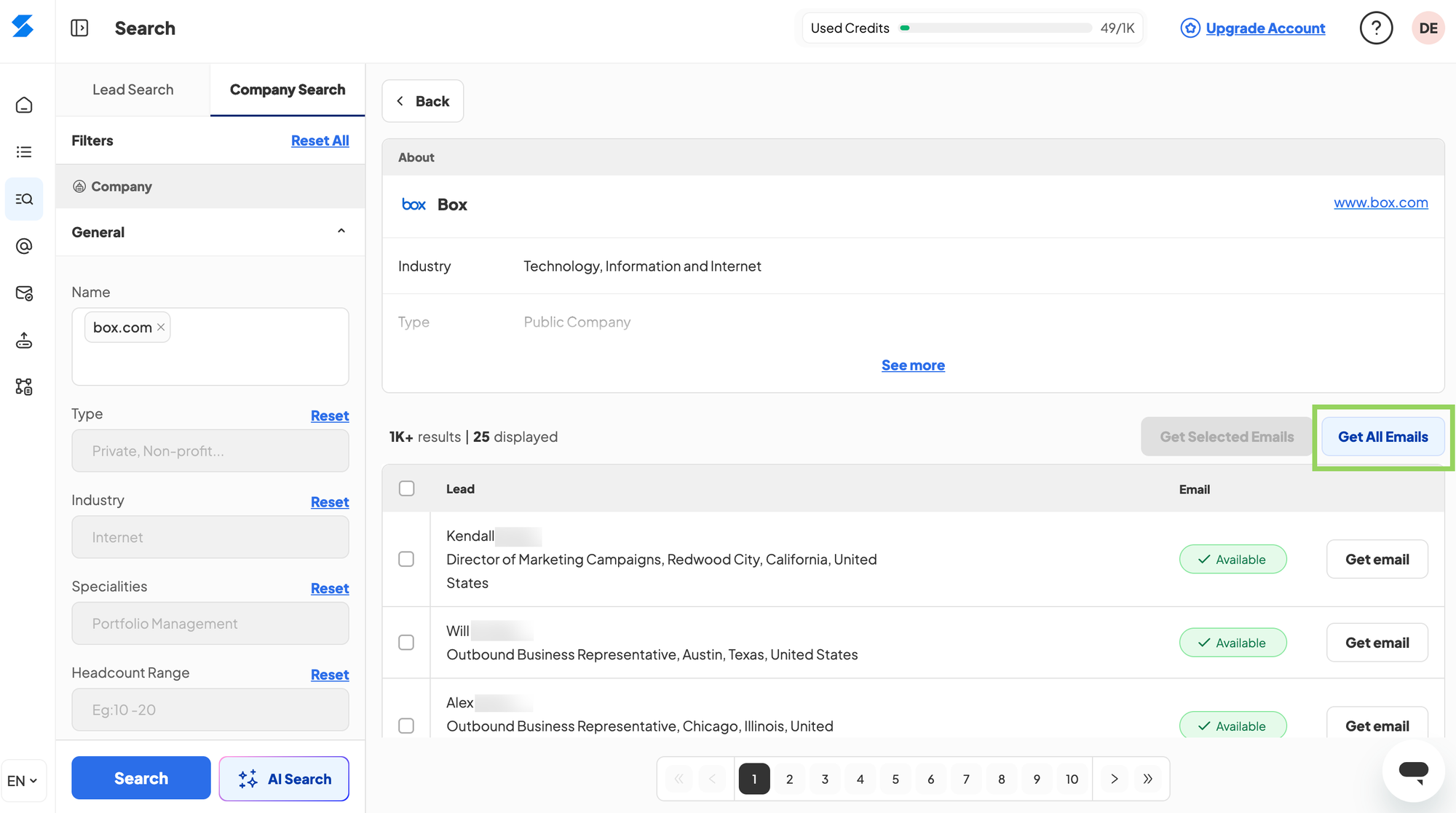Click the Upgrade Account badge icon
1456x813 pixels.
pyautogui.click(x=1190, y=28)
